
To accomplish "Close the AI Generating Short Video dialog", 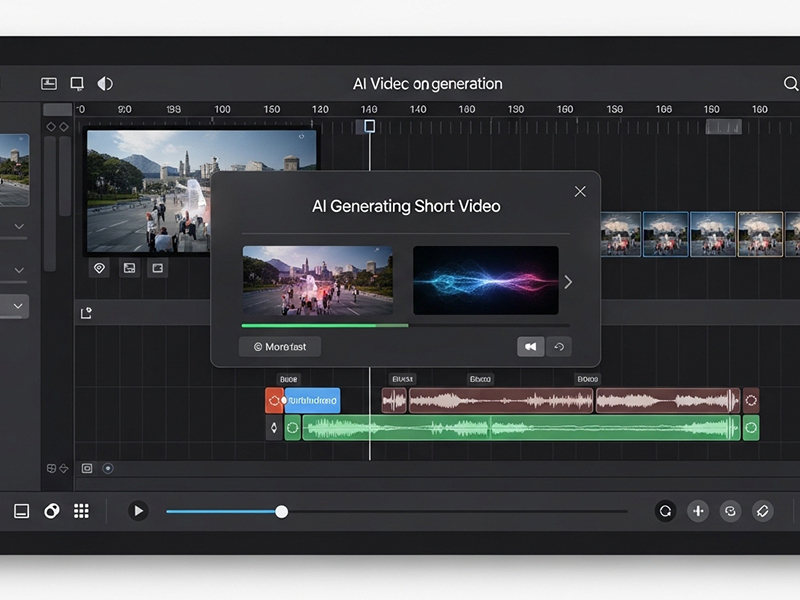I will (580, 191).
